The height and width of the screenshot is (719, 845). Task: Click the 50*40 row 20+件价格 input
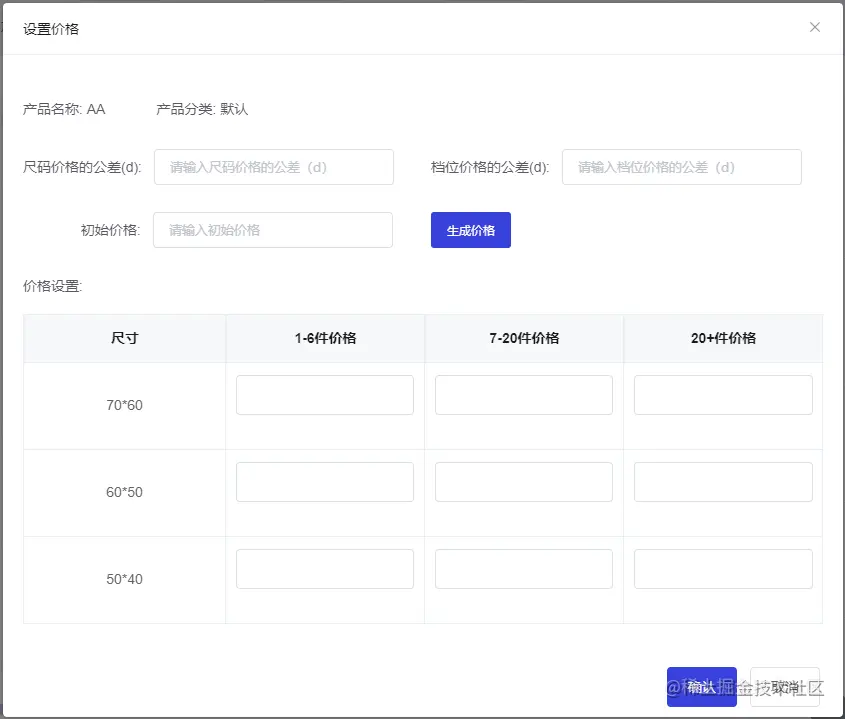click(723, 569)
